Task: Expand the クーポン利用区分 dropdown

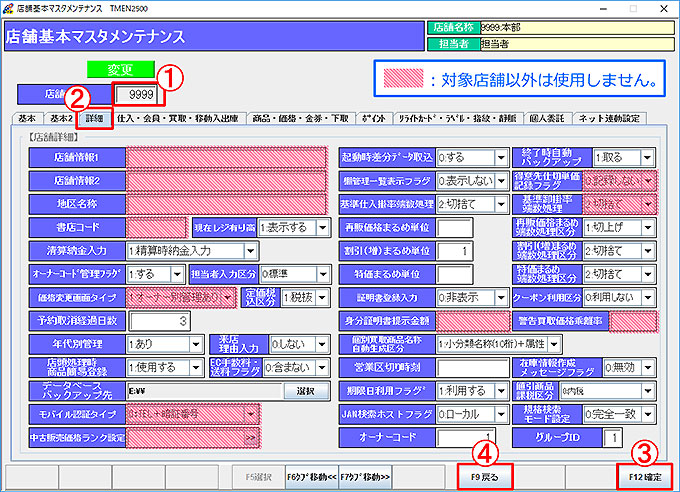Action: [648, 298]
